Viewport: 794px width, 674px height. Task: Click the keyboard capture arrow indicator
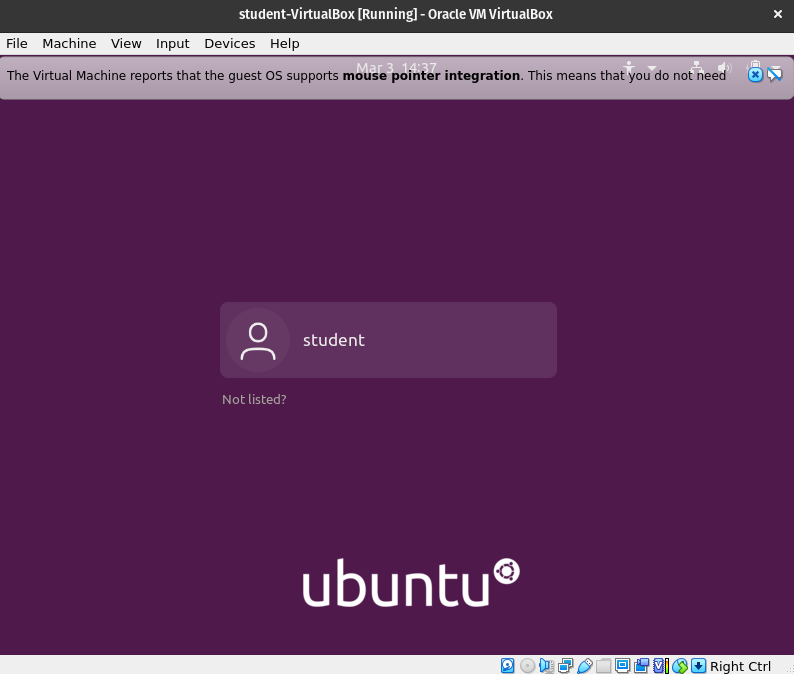pos(699,666)
